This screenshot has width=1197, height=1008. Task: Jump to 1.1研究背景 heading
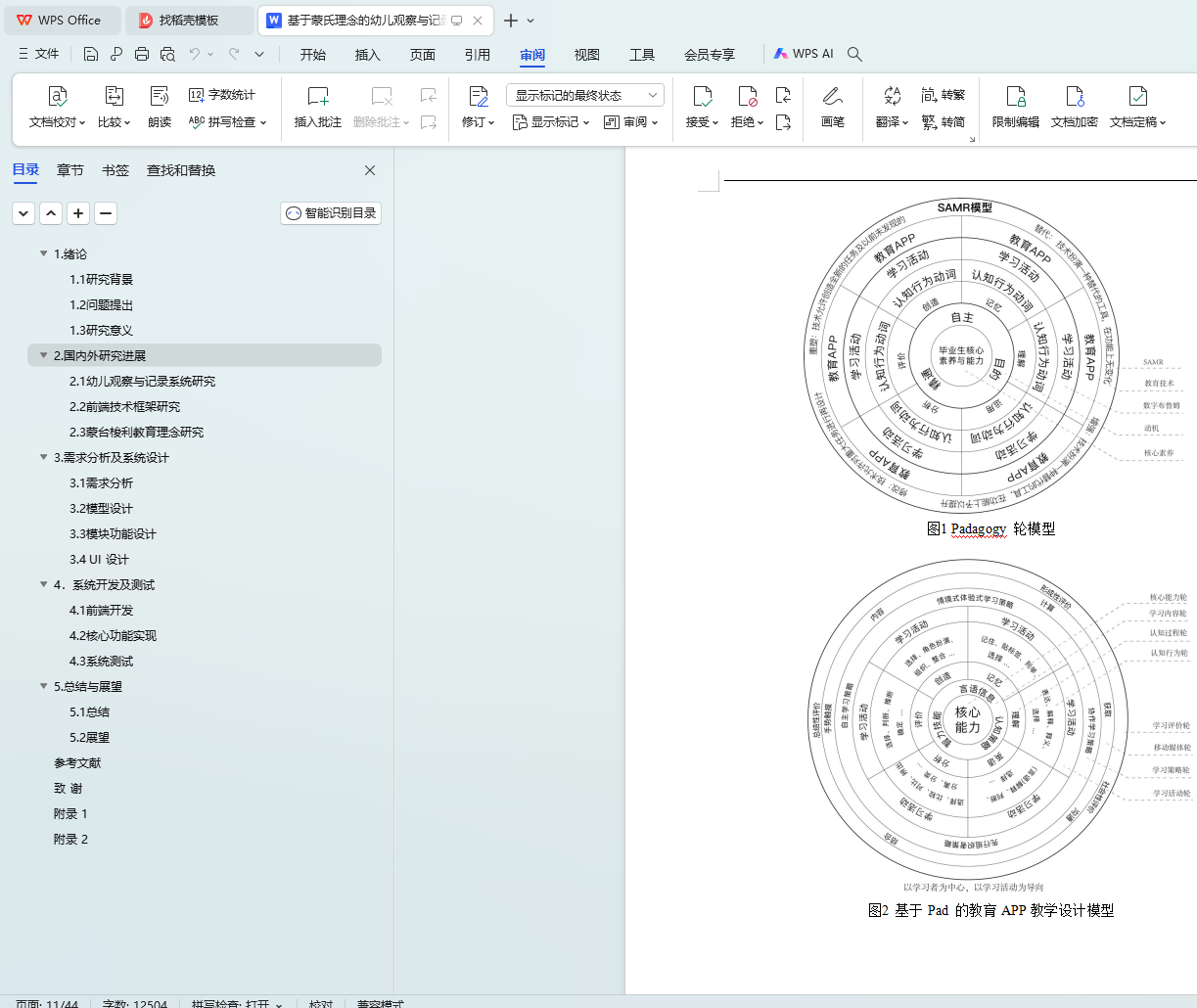(101, 279)
